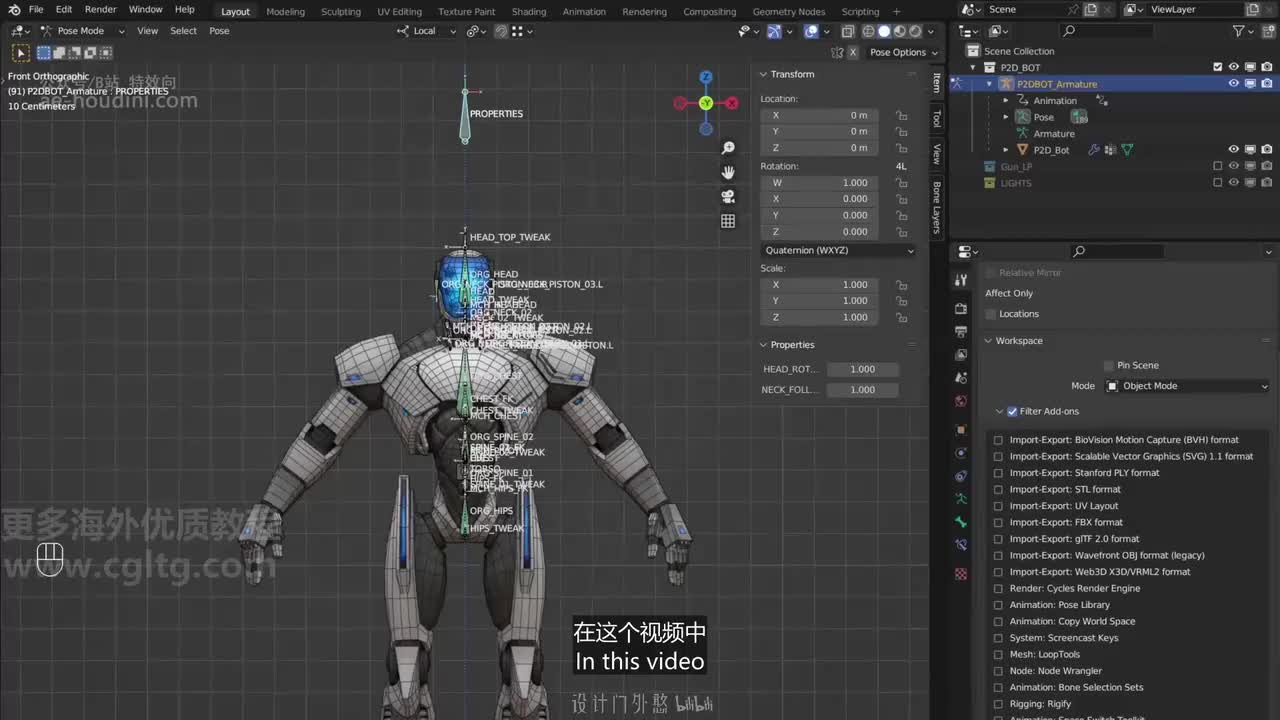The image size is (1280, 720).
Task: Toggle Pin Scene checkbox
Action: (1108, 365)
